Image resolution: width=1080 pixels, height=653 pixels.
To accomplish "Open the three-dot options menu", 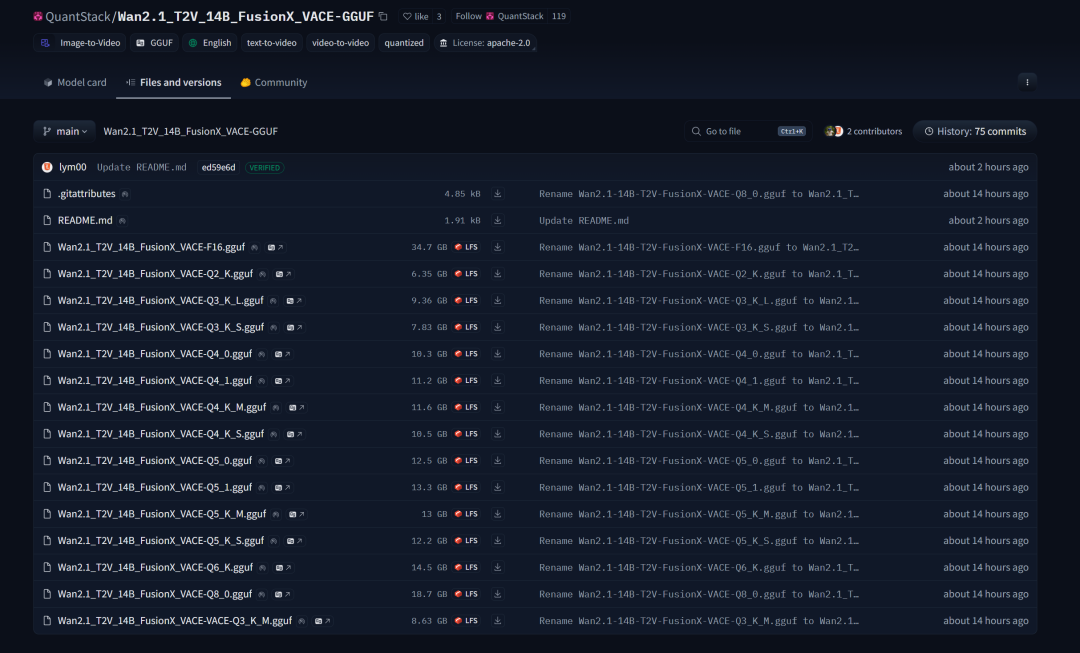I will pyautogui.click(x=1027, y=82).
